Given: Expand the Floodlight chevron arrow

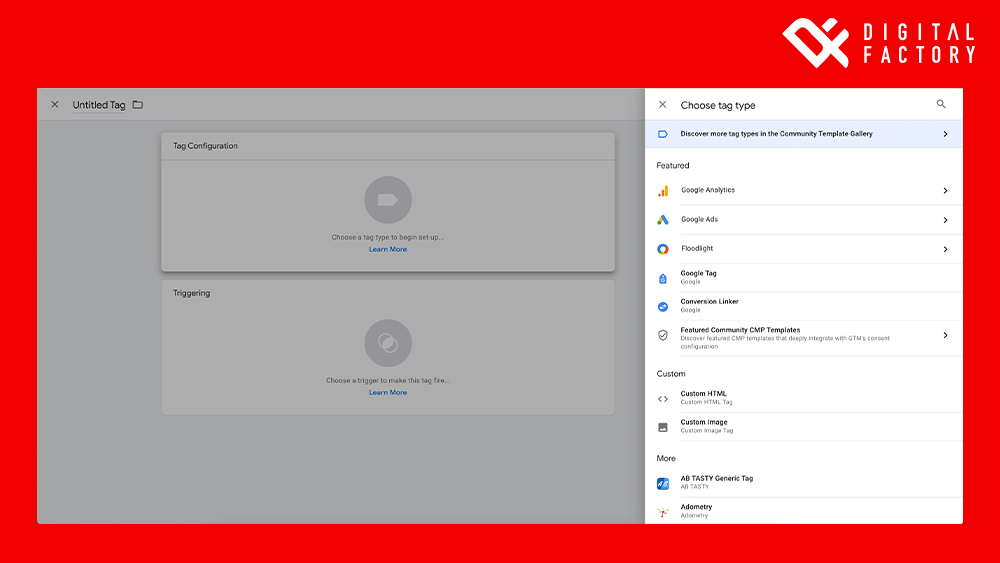Looking at the screenshot, I should [x=945, y=249].
